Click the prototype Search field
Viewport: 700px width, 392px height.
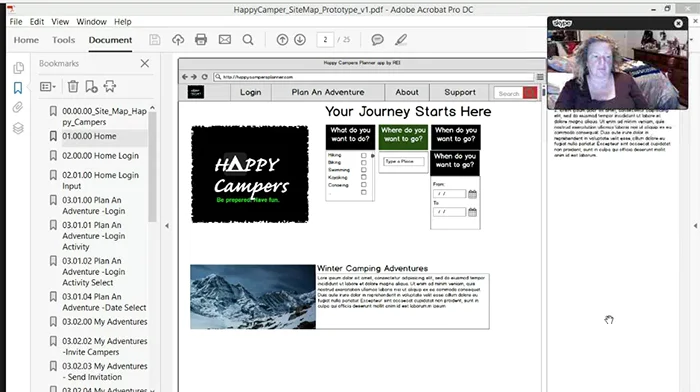(508, 93)
